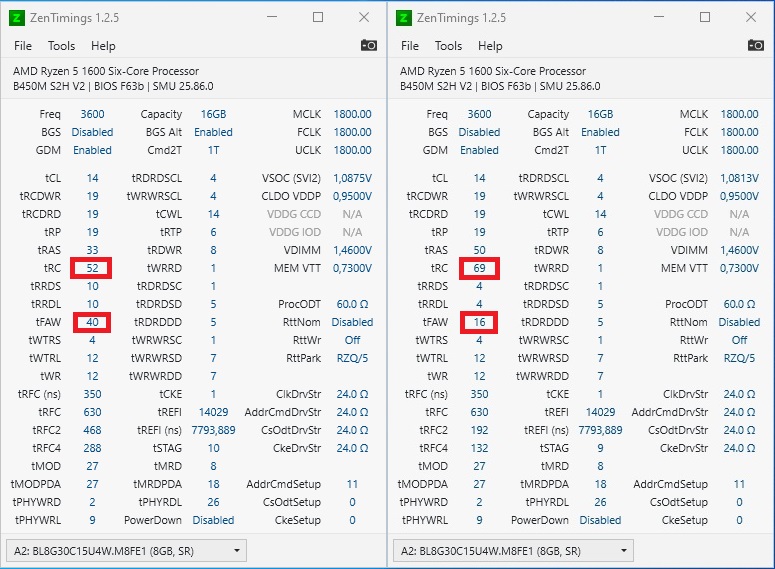Open the Tools menu in the right window

pos(448,46)
